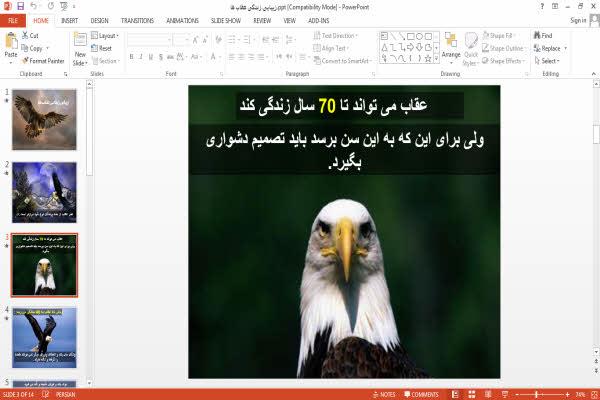Open the Layout dropdown
The height and width of the screenshot is (400, 600).
click(x=105, y=36)
